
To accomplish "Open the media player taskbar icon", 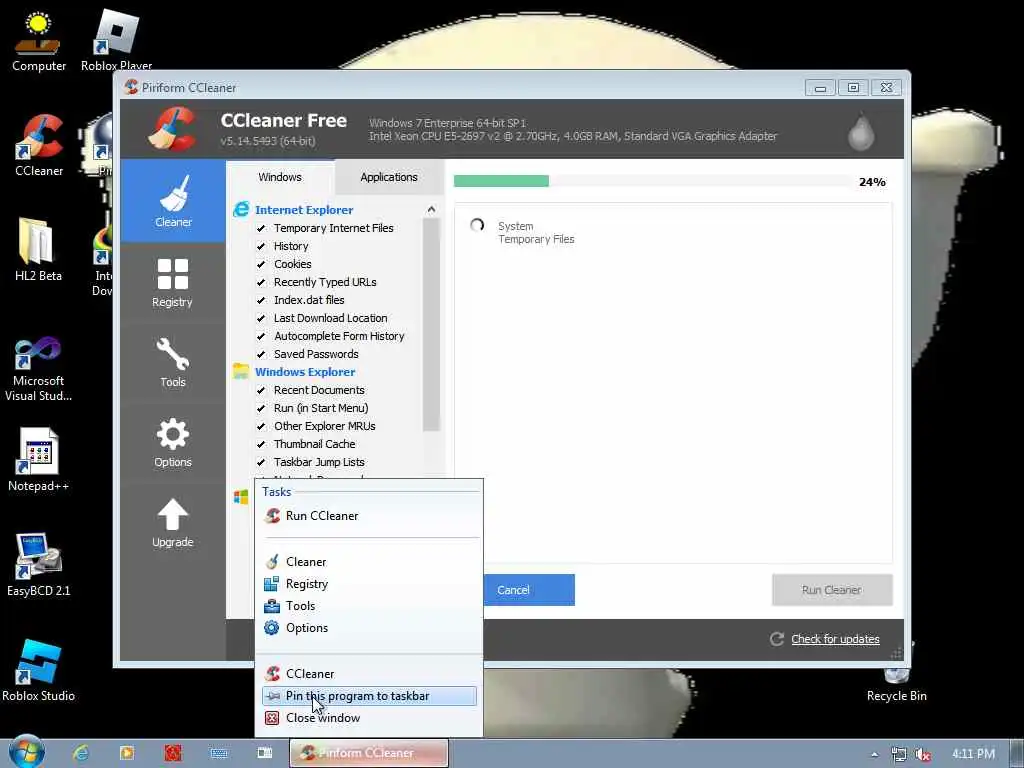I will [127, 753].
